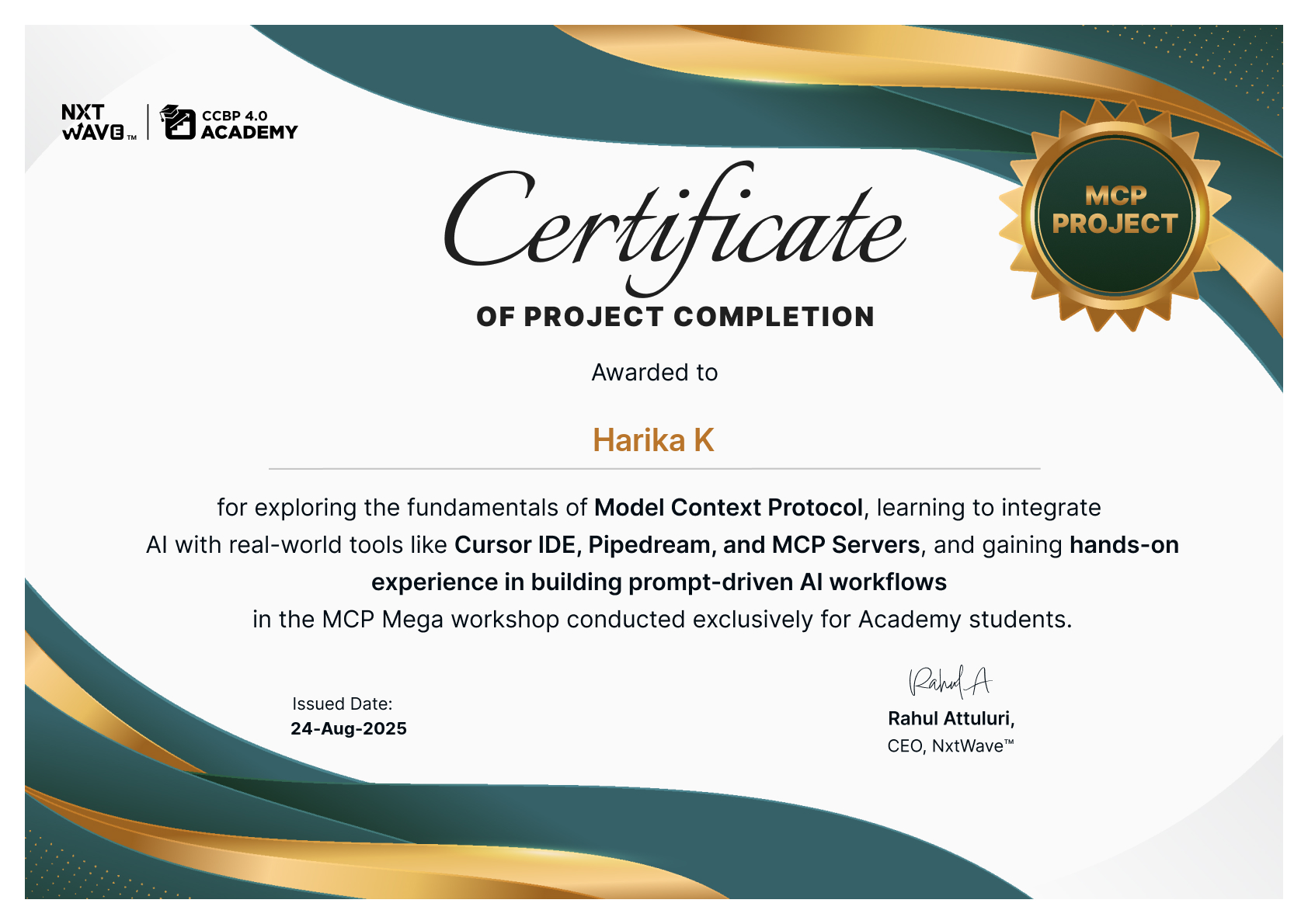Select the date '24-Aug-2025'

point(348,728)
